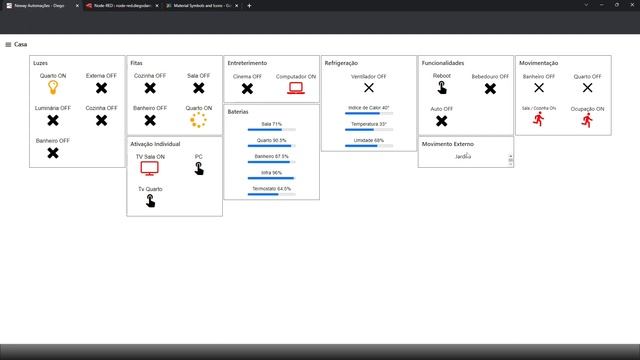The image size is (640, 360).
Task: Close the Node-RED browser tab
Action: [x=157, y=6]
